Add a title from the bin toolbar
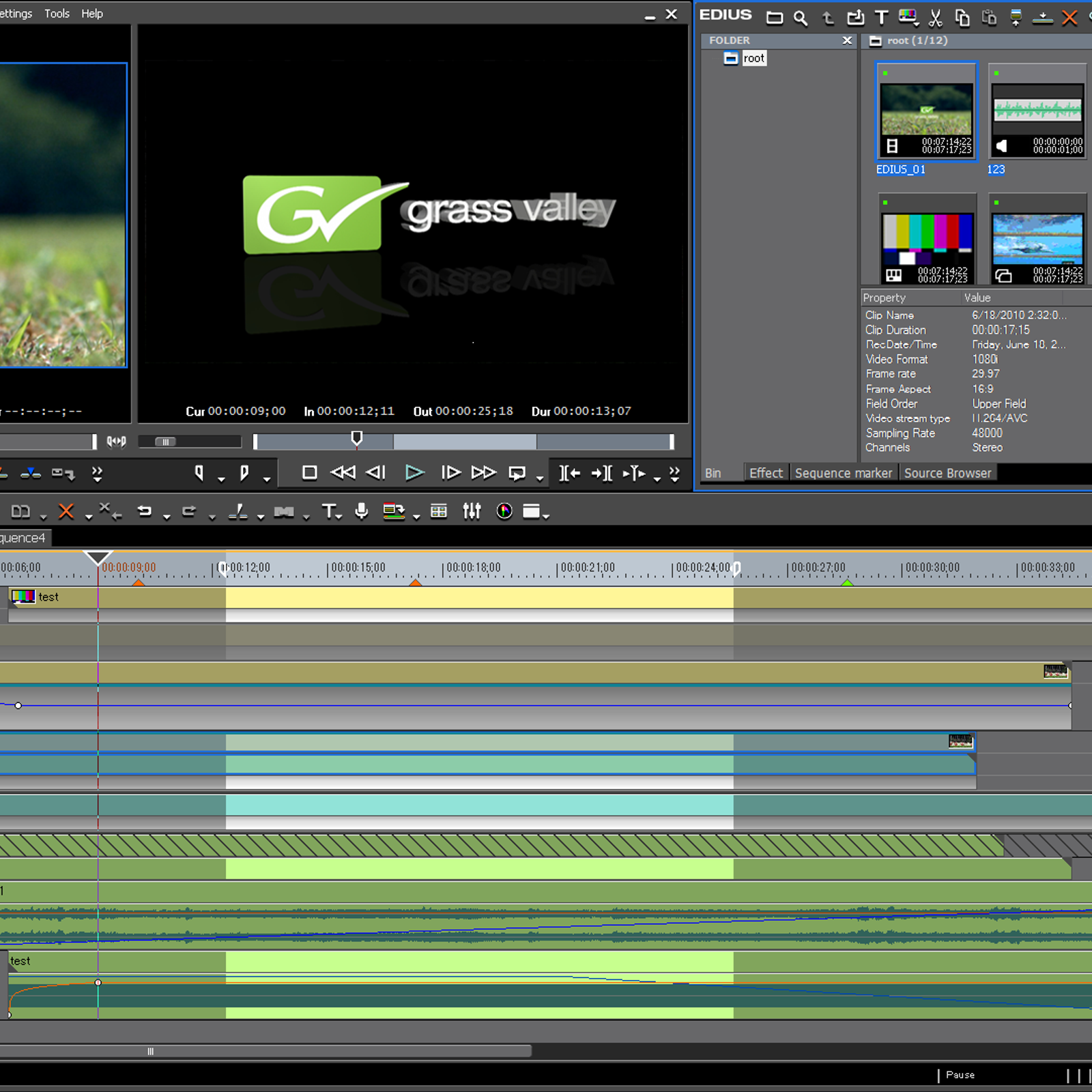 click(x=881, y=18)
